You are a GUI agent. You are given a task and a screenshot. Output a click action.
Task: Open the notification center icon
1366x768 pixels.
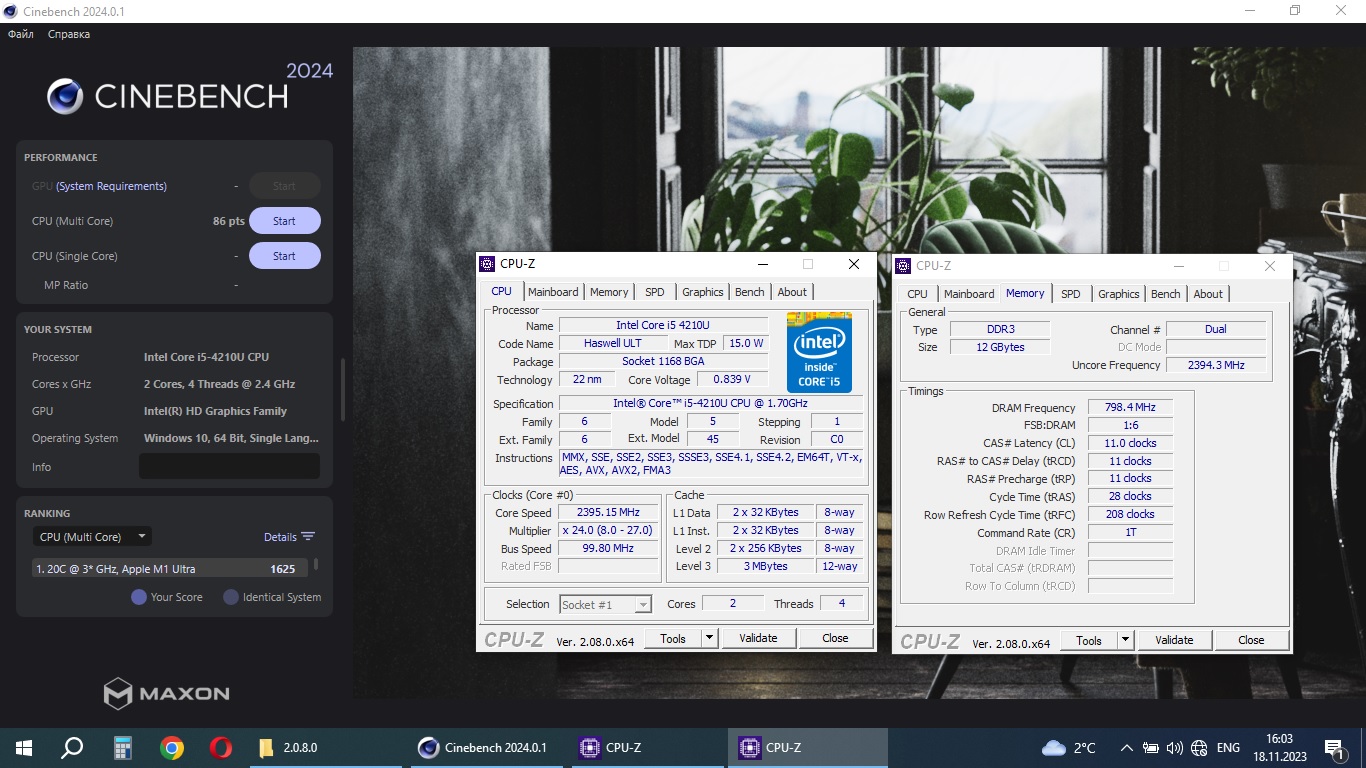pos(1333,748)
